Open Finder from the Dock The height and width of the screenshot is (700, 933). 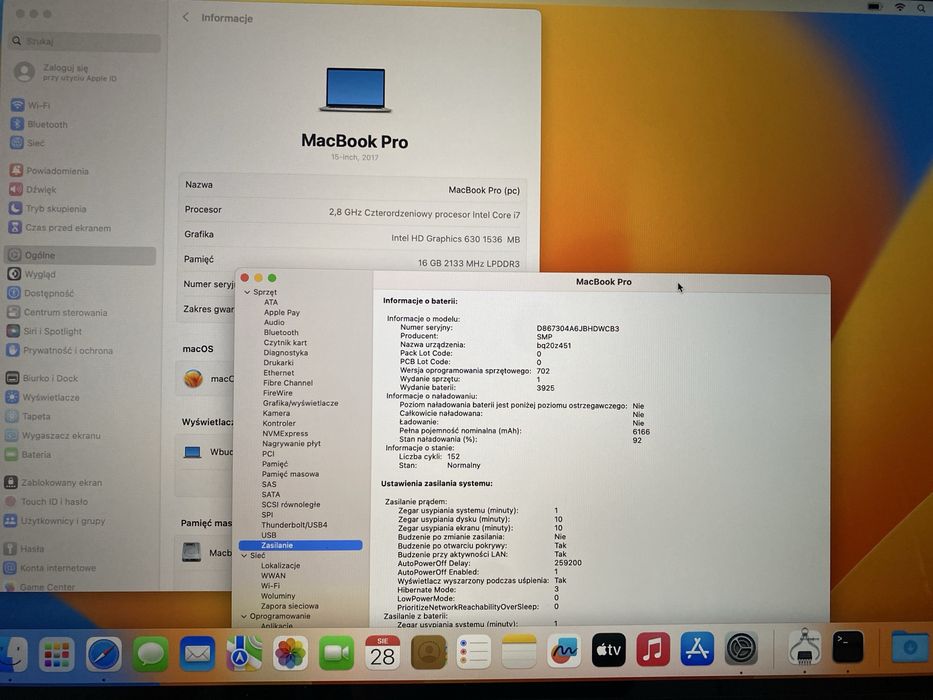click(12, 655)
